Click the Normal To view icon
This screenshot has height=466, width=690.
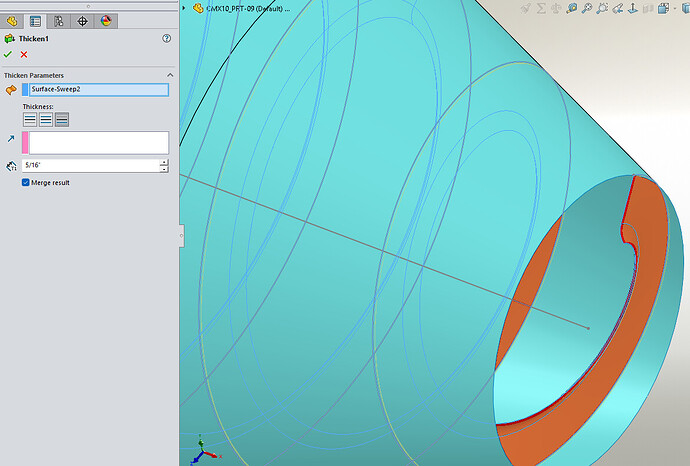click(x=633, y=8)
